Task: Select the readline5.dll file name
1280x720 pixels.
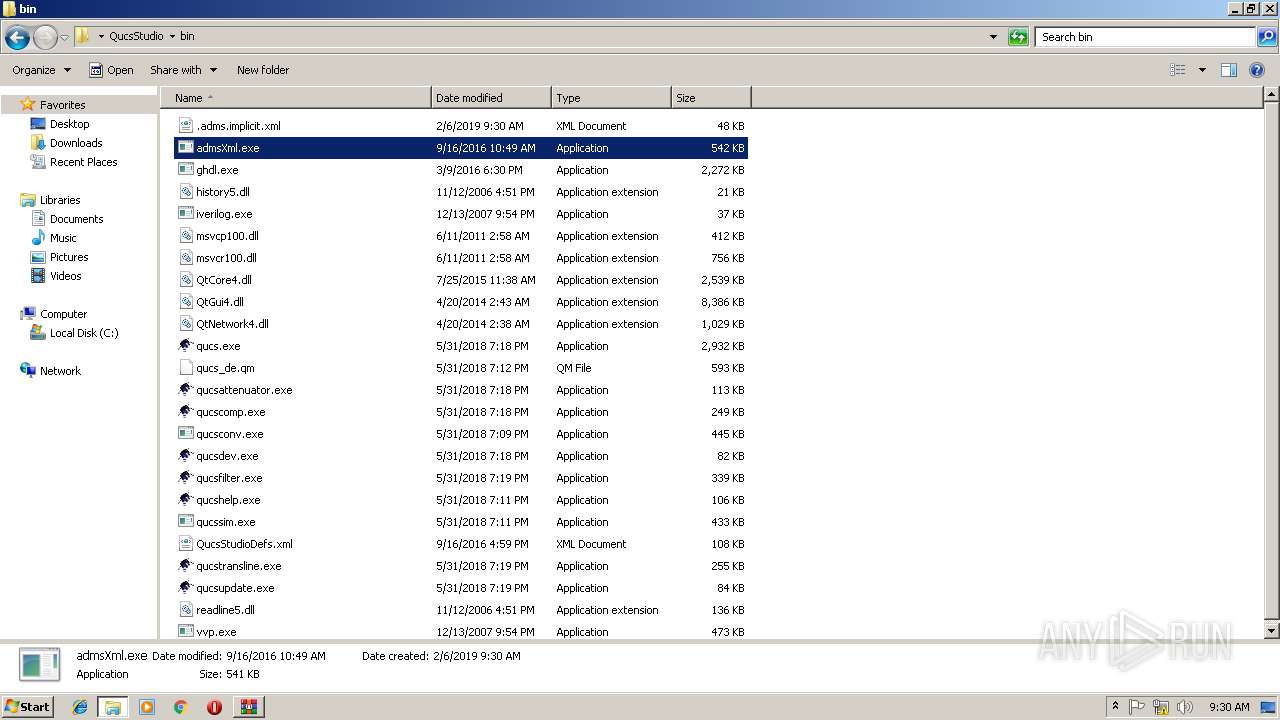Action: (x=225, y=610)
